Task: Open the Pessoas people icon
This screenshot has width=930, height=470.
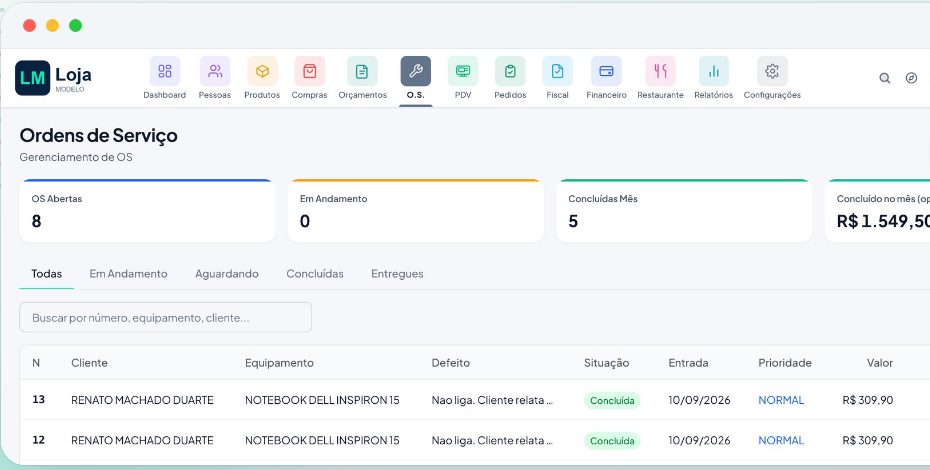Action: (215, 72)
